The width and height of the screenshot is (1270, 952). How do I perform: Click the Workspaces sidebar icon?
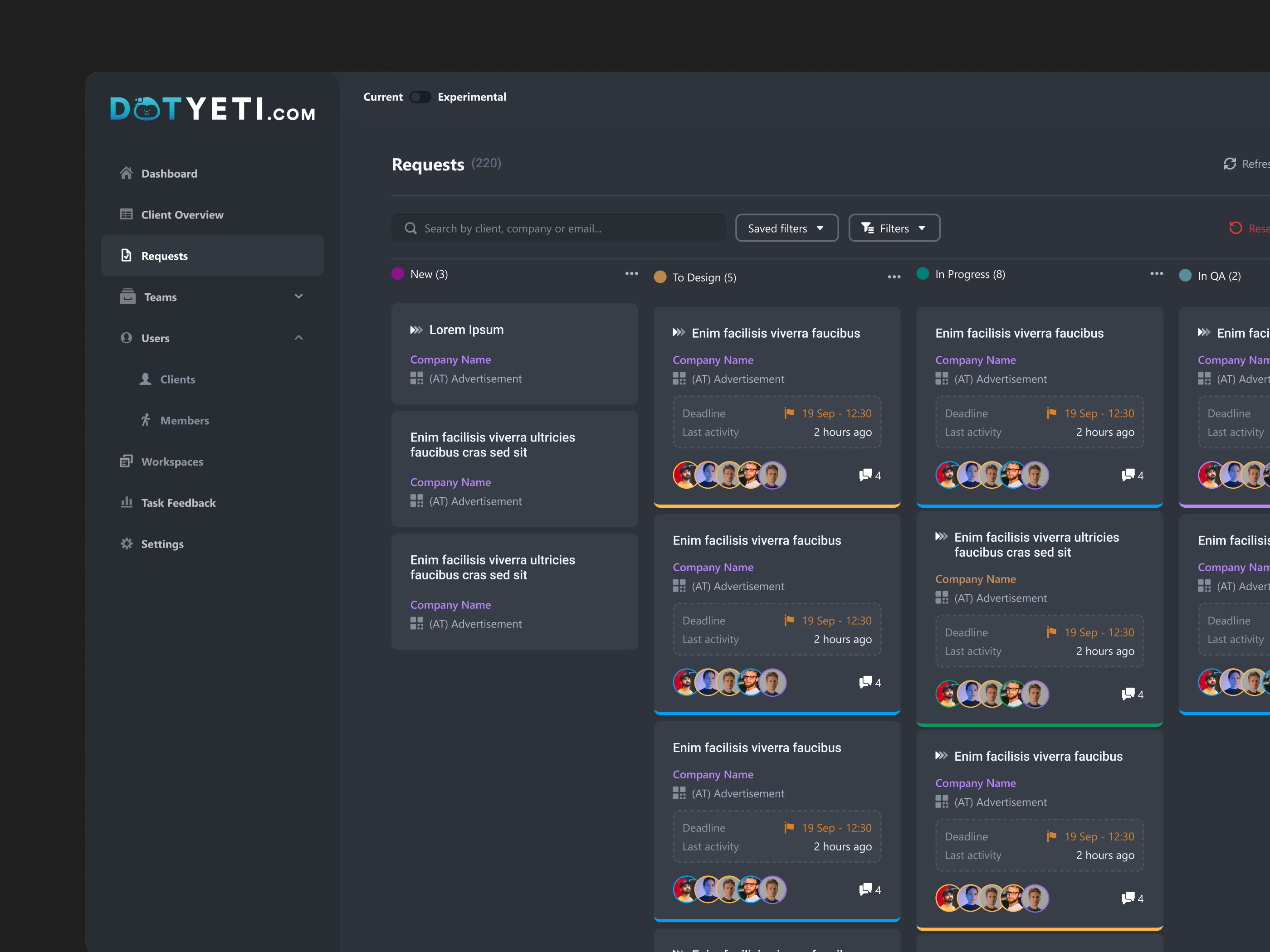[127, 461]
